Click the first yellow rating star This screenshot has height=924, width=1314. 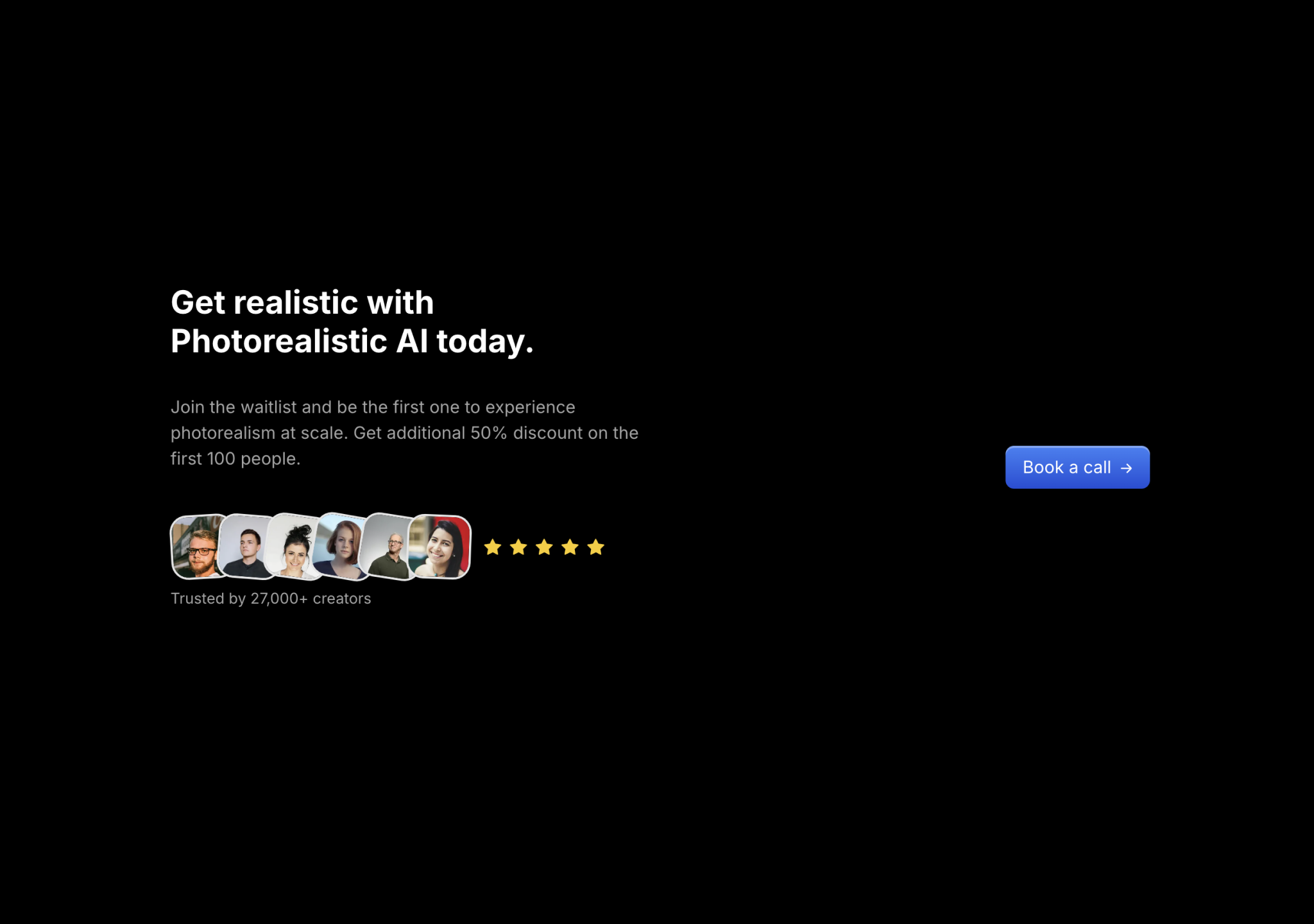492,547
